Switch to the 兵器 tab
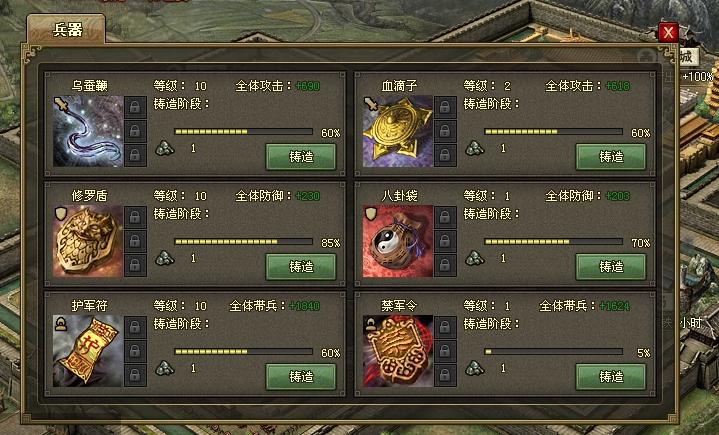 pos(67,29)
